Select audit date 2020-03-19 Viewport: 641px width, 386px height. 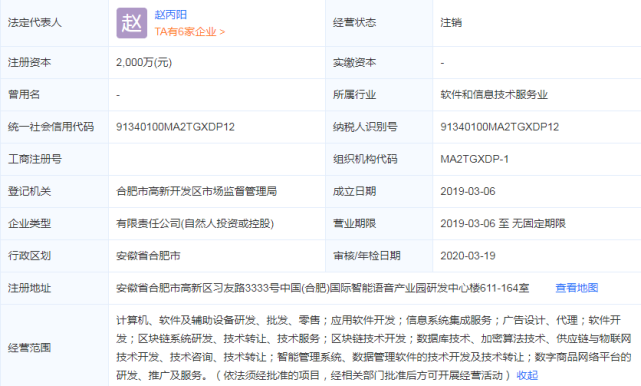(468, 256)
